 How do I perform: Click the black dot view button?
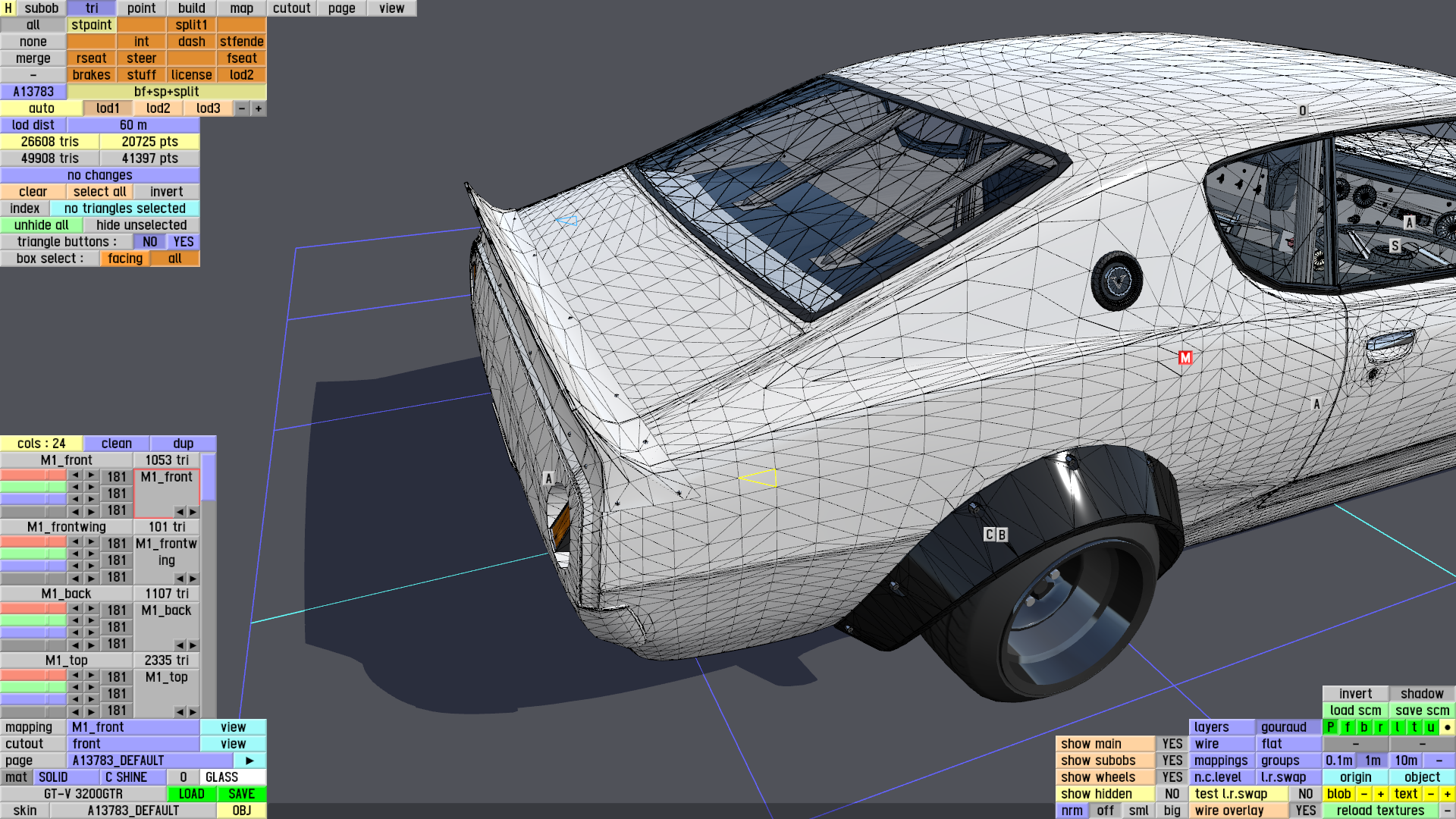[1447, 727]
